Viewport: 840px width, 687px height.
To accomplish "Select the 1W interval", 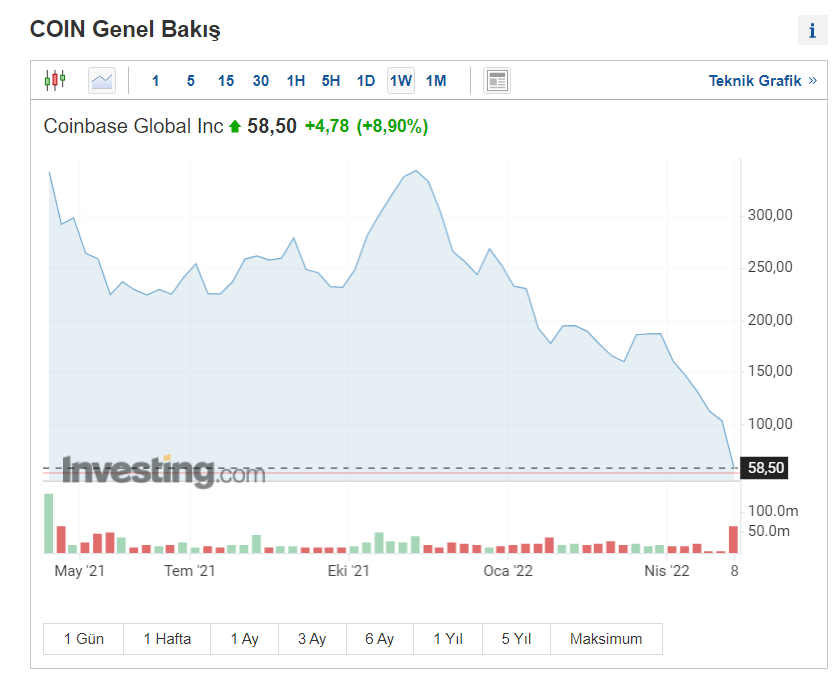I will point(401,81).
